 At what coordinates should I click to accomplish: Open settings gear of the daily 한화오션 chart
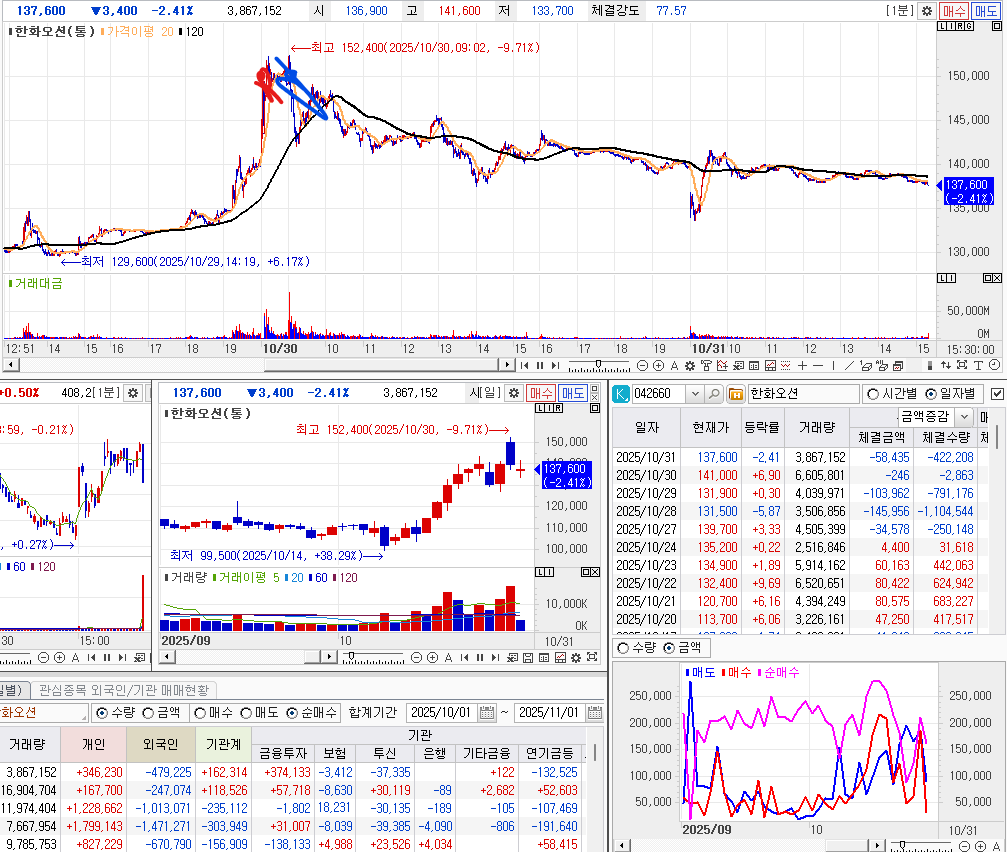coord(514,393)
